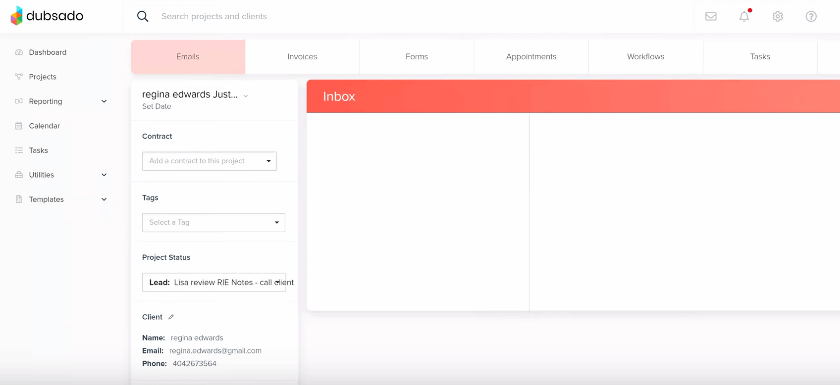Click the search magnifier icon
Image resolution: width=840 pixels, height=385 pixels.
coord(142,16)
